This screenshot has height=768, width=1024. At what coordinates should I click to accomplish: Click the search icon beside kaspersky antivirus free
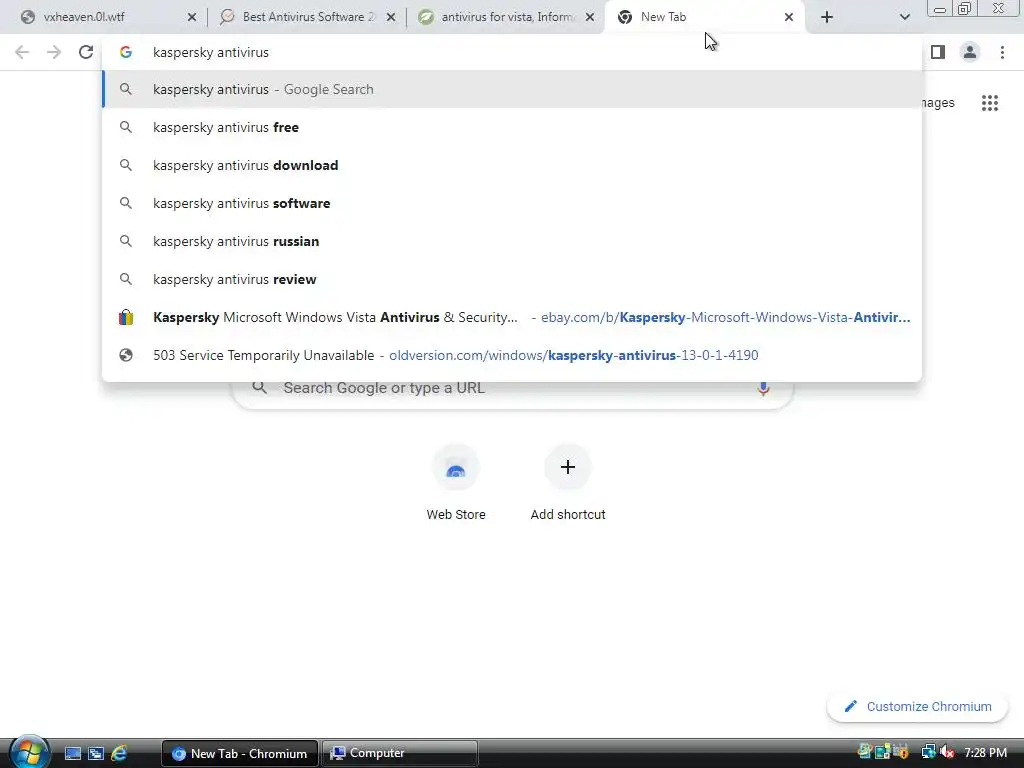(126, 127)
